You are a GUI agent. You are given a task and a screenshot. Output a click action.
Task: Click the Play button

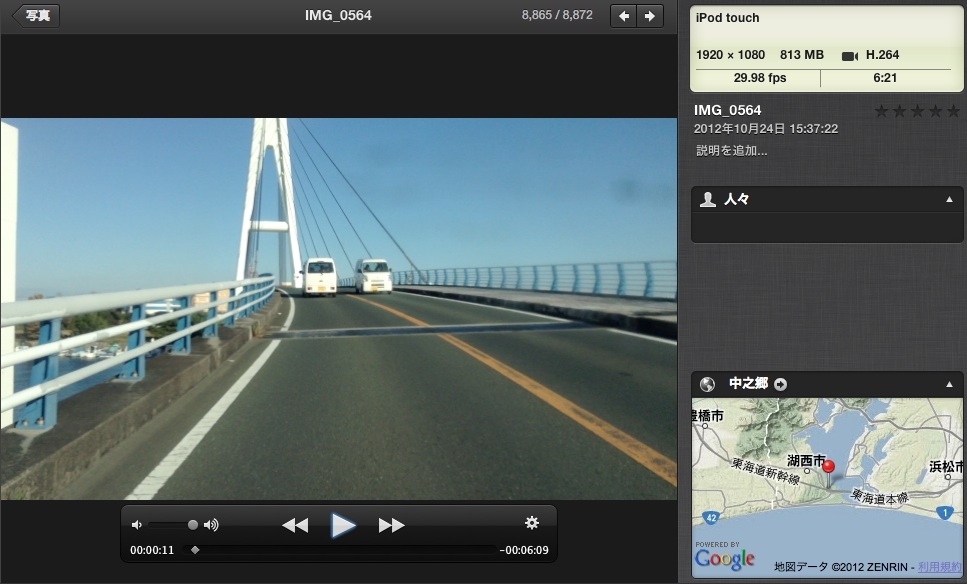pyautogui.click(x=343, y=525)
